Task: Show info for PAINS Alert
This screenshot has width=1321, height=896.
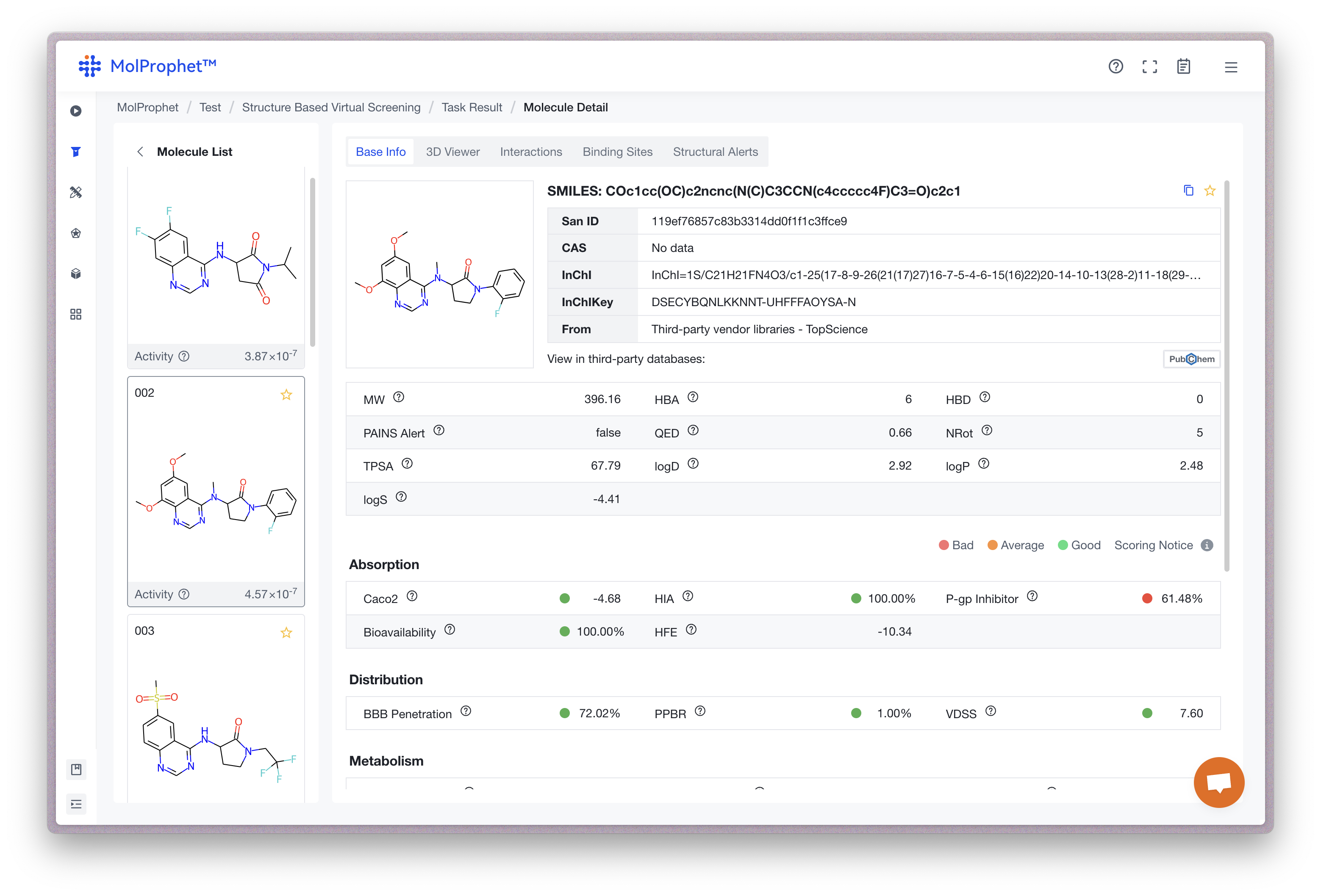Action: click(x=439, y=430)
